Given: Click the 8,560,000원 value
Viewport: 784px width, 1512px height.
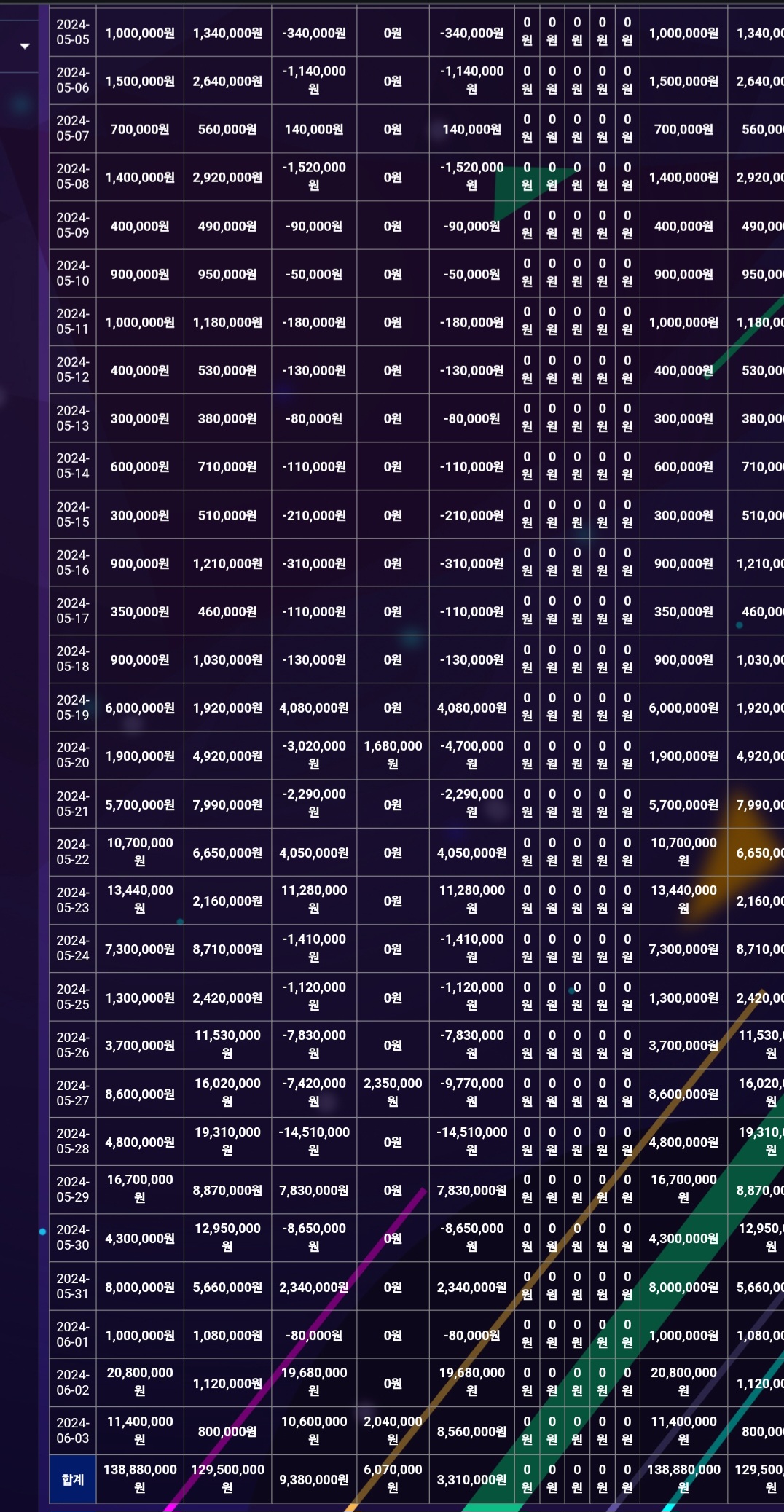Looking at the screenshot, I should 472,1431.
